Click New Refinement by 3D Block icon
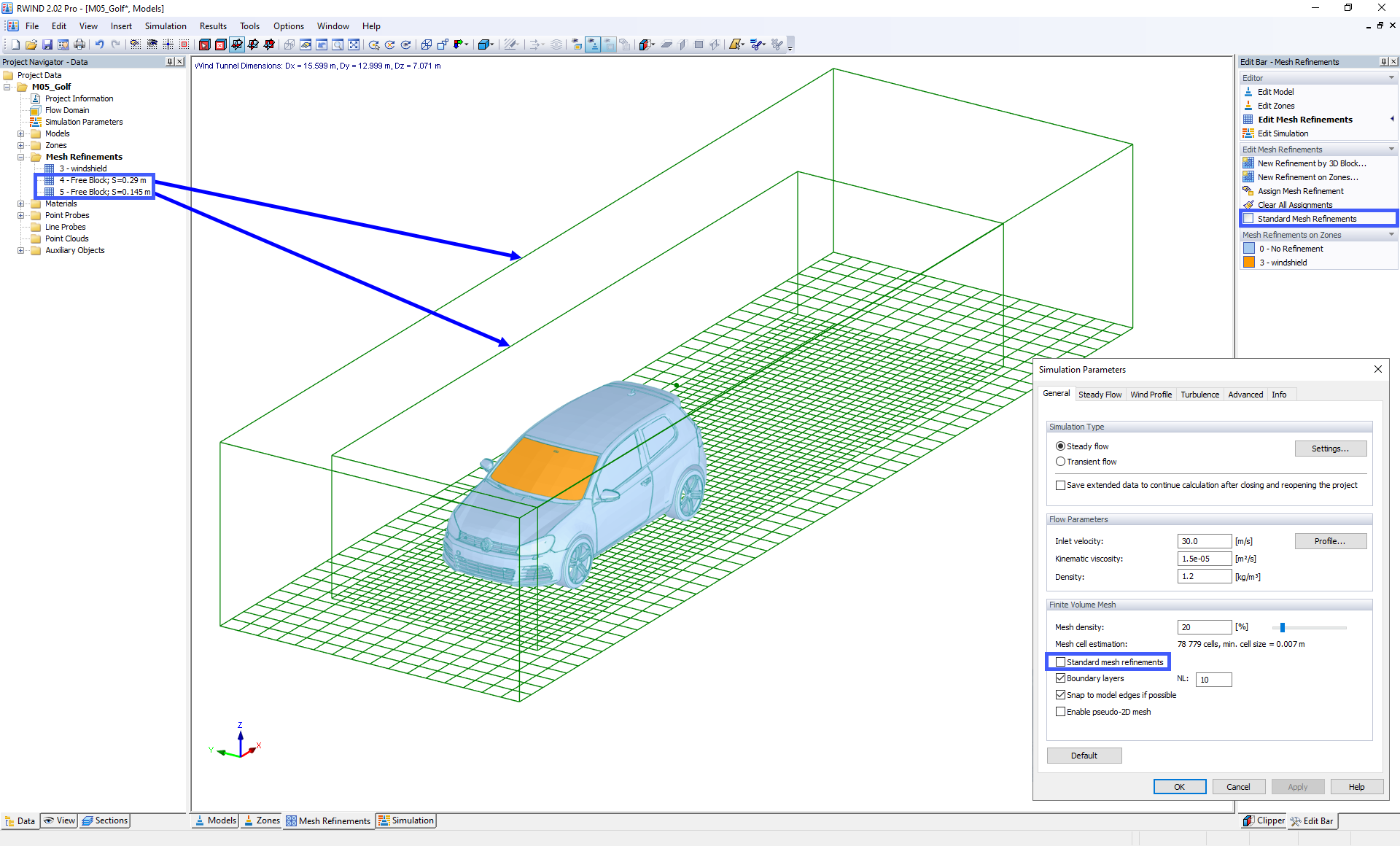Screen dimensions: 1400x846 1248,163
